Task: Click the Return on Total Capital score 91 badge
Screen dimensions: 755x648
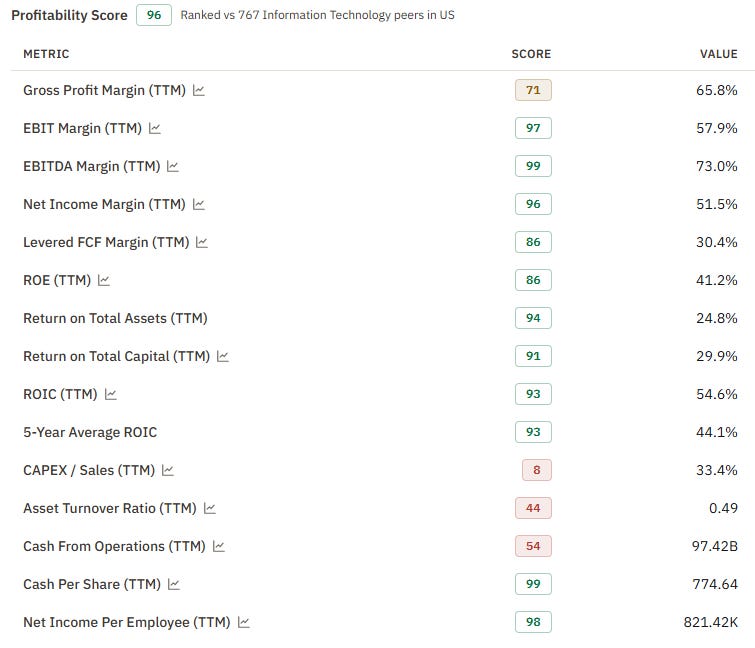Action: pyautogui.click(x=533, y=356)
